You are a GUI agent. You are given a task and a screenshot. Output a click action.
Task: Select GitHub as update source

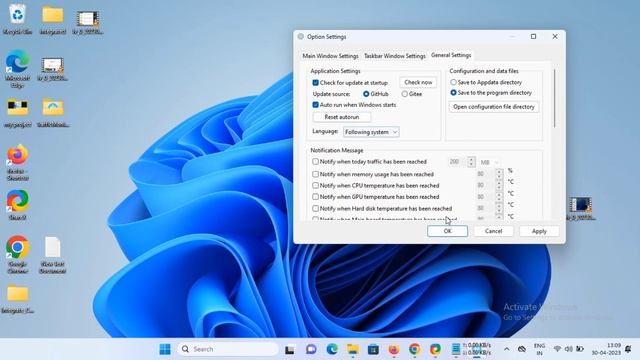pos(366,94)
